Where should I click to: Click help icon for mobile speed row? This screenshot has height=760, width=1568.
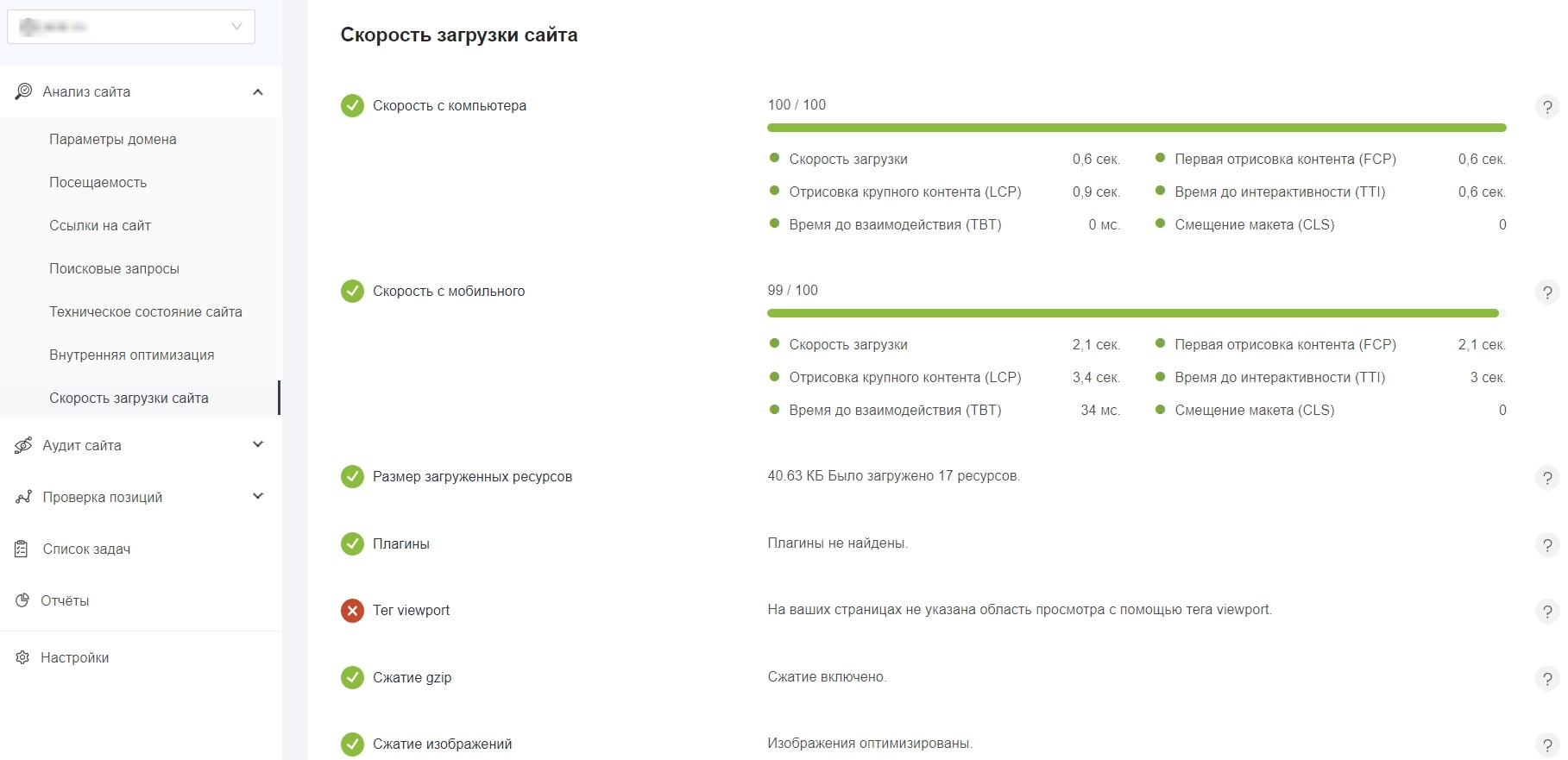click(x=1546, y=292)
